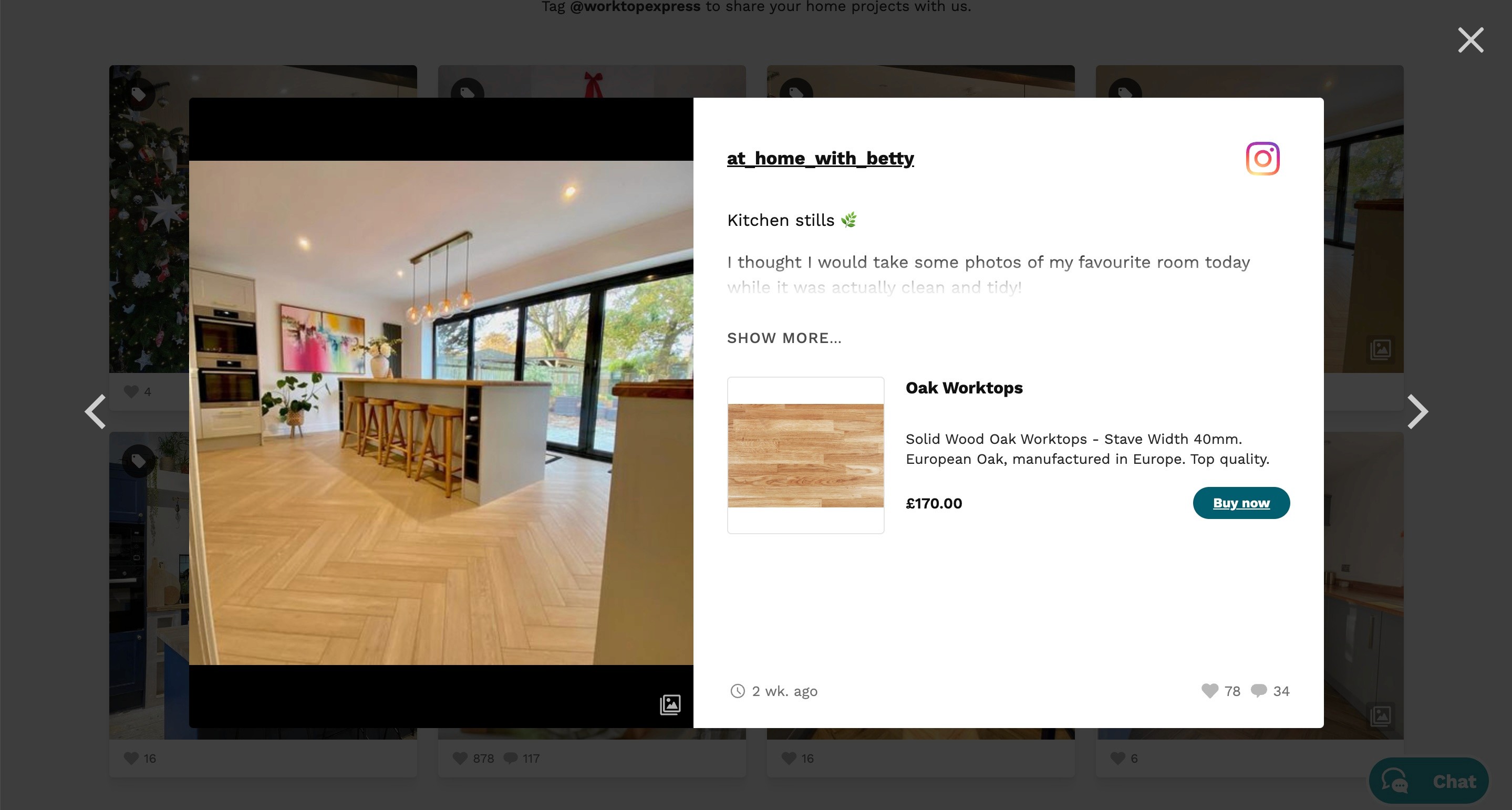Image resolution: width=1512 pixels, height=810 pixels.
Task: Click the Instagram icon in modal
Action: click(x=1262, y=158)
